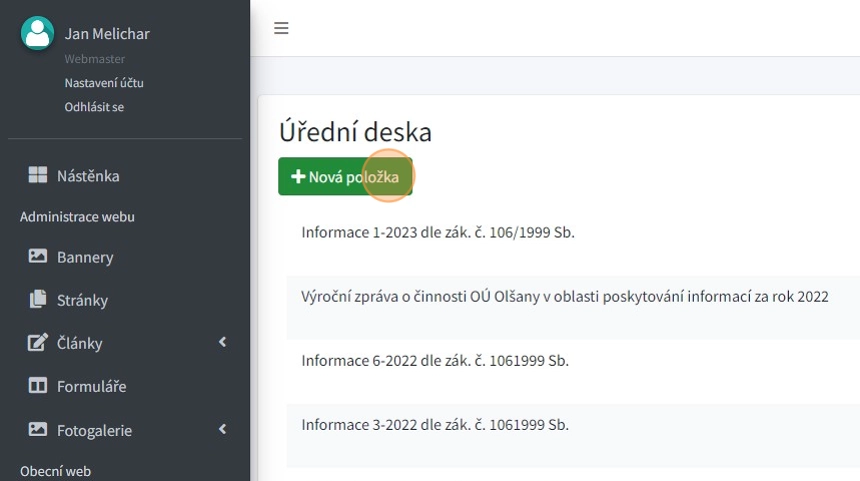Click the user avatar icon
The height and width of the screenshot is (481, 860).
tap(37, 34)
